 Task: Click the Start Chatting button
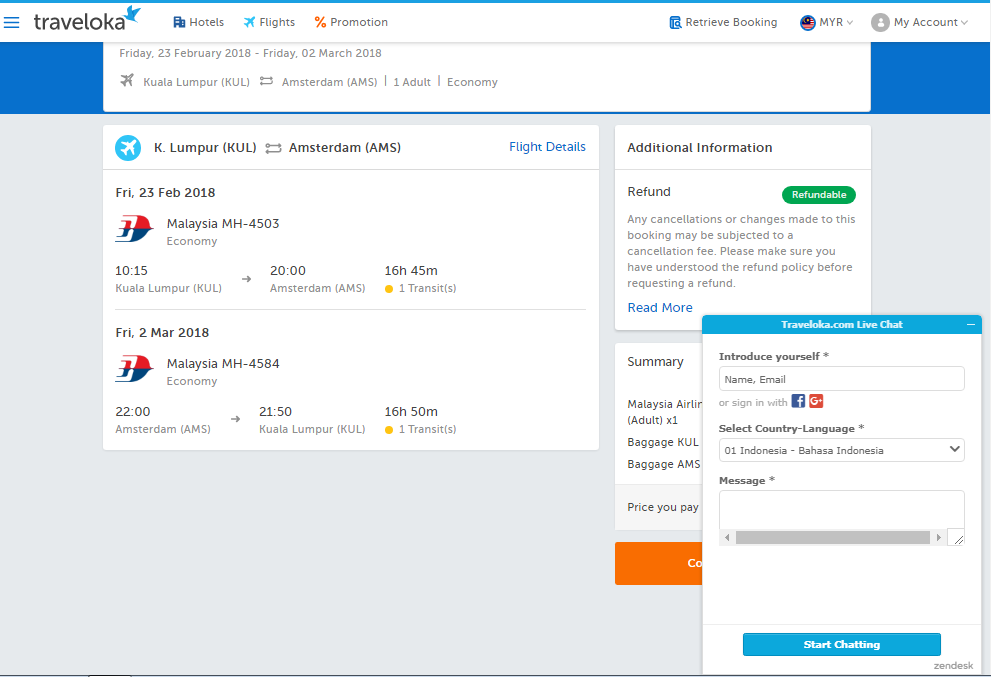841,644
